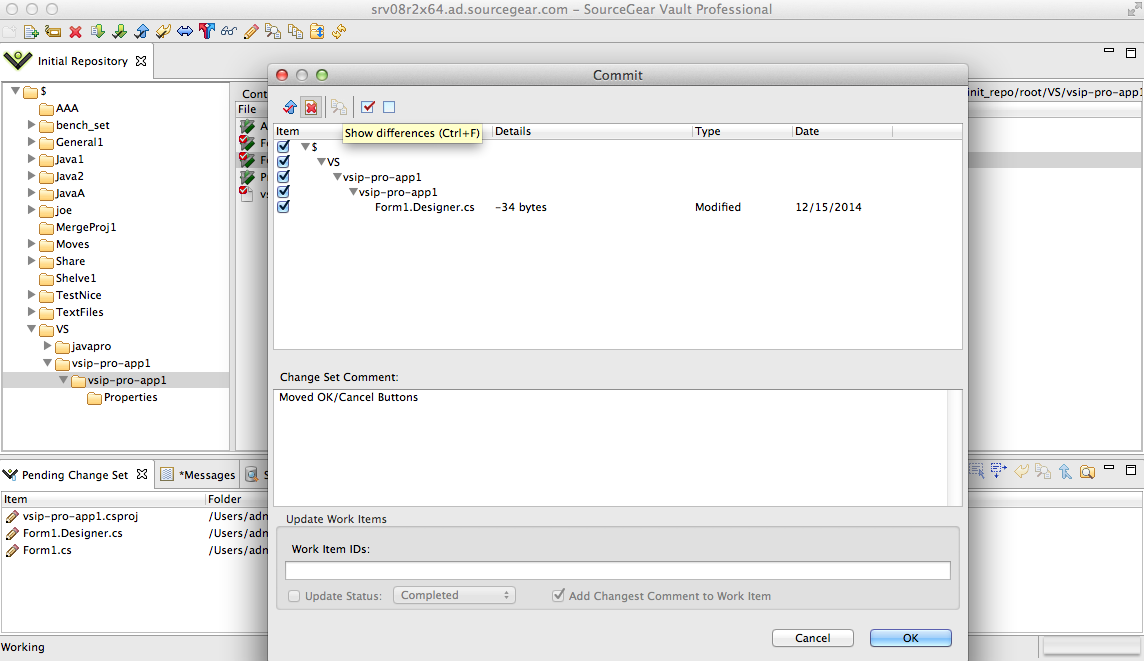Select Form1.Designer.cs row in Commit list
The width and height of the screenshot is (1144, 661).
click(617, 207)
